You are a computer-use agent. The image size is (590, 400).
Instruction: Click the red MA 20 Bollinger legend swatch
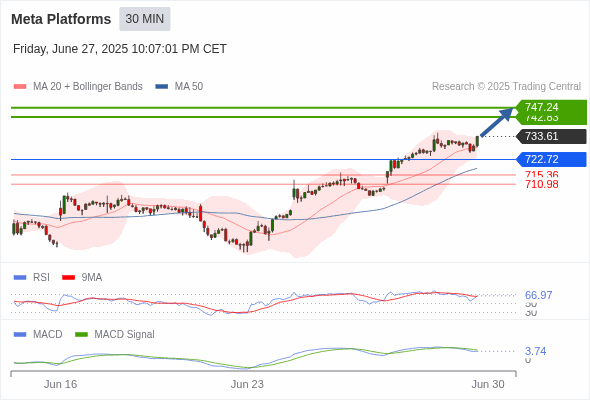pyautogui.click(x=20, y=87)
